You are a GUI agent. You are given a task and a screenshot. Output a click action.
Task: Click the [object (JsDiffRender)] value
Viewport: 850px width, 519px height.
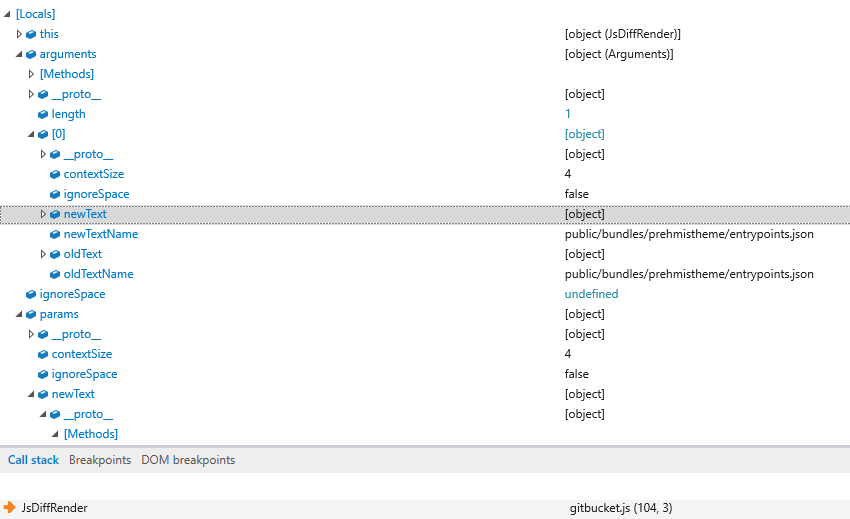(622, 34)
